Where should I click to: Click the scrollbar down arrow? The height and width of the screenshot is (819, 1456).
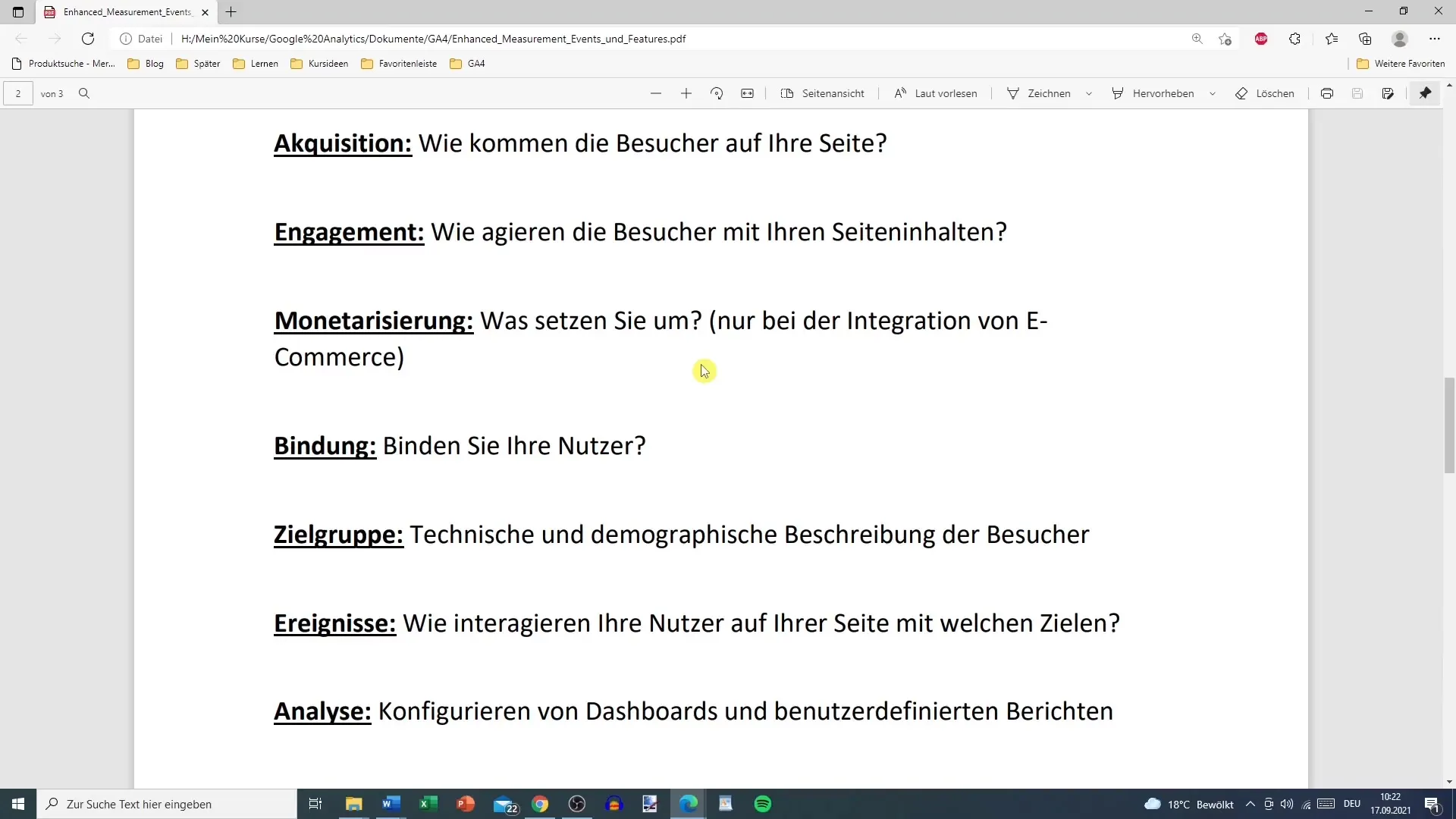pyautogui.click(x=1449, y=782)
